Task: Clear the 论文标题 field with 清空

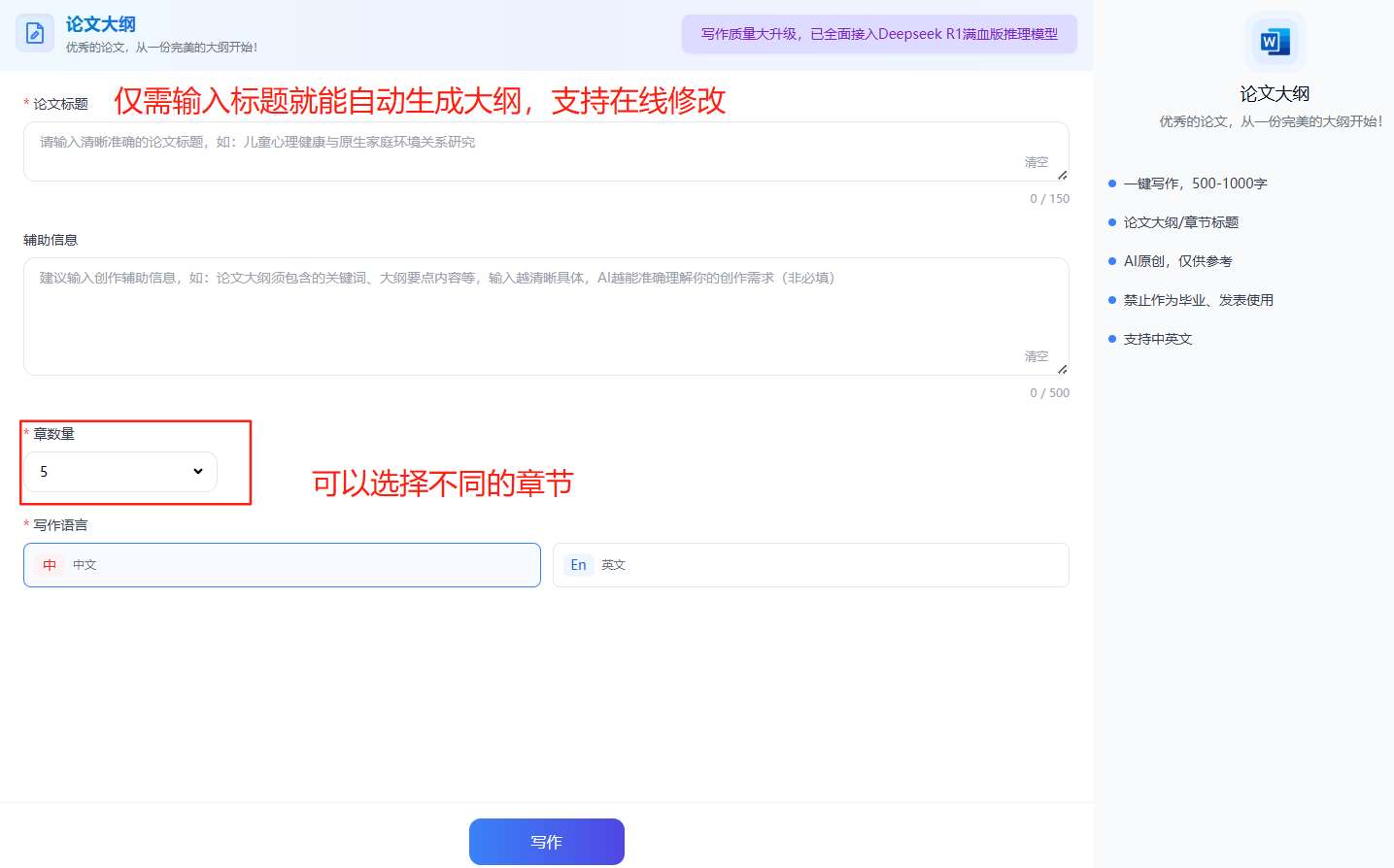Action: tap(1037, 162)
